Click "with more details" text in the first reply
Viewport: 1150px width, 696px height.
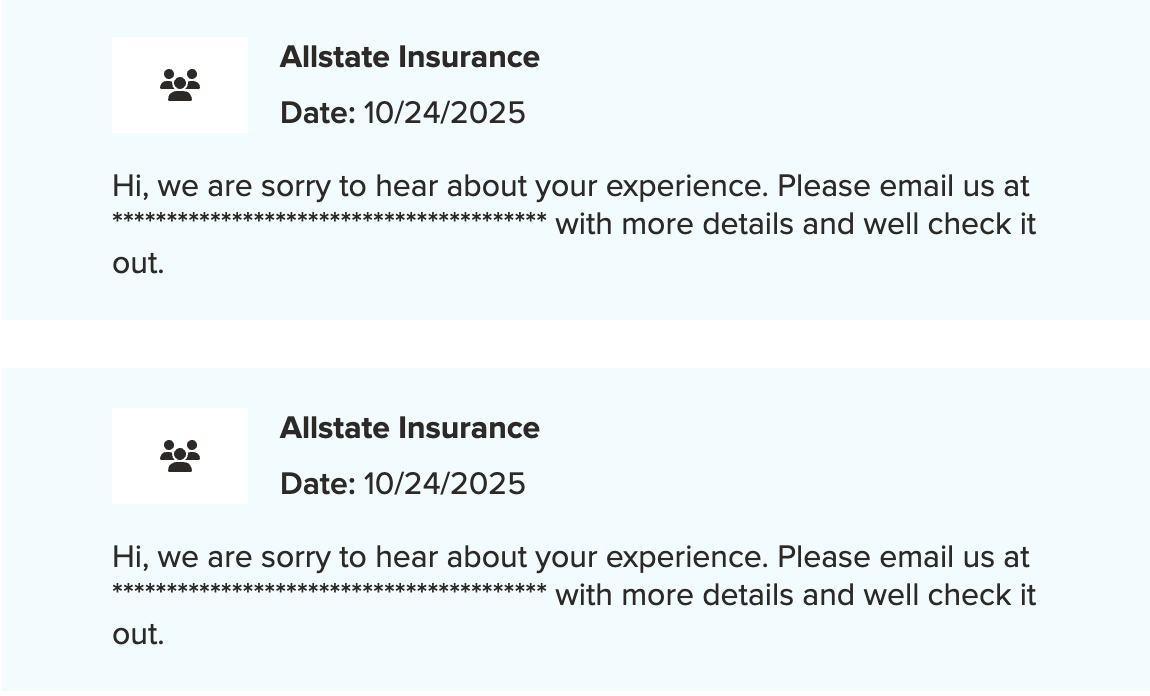click(675, 225)
